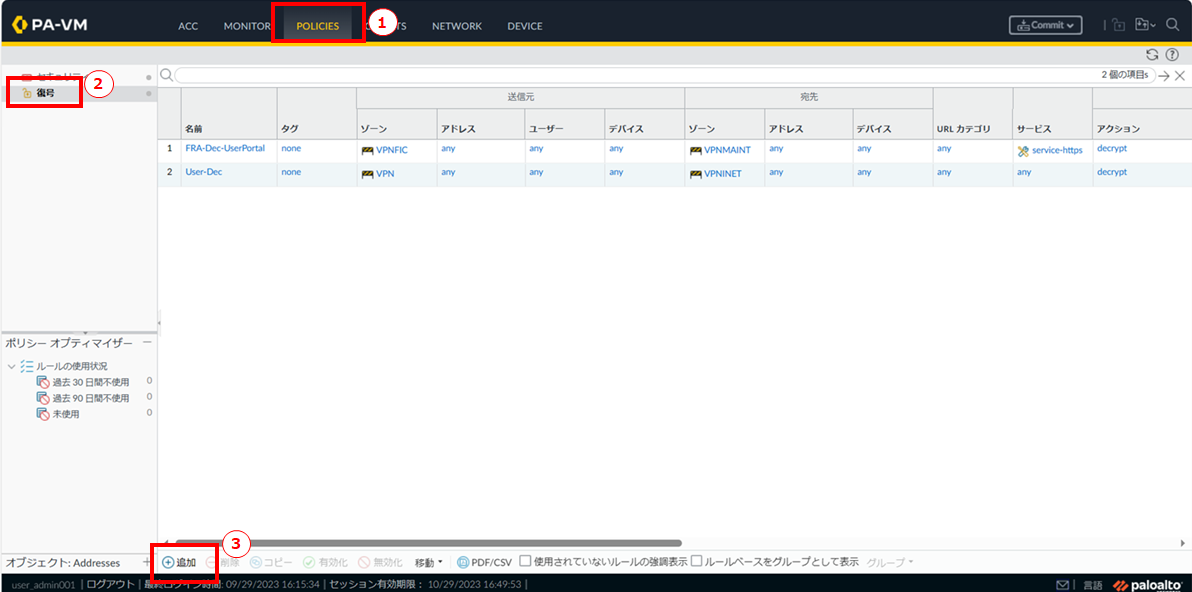Image resolution: width=1192 pixels, height=592 pixels.
Task: Click the configuration lock padlock icon
Action: pos(1118,25)
